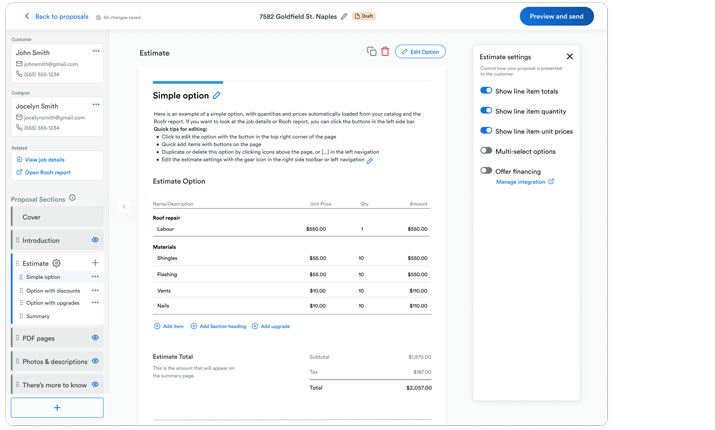Disable Show line item totals toggle
This screenshot has width=715, height=430.
pos(486,91)
